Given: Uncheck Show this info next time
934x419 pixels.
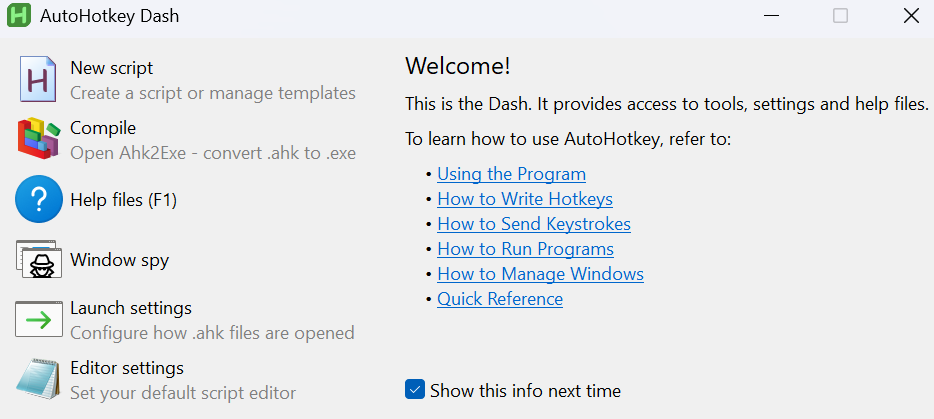Looking at the screenshot, I should (415, 390).
